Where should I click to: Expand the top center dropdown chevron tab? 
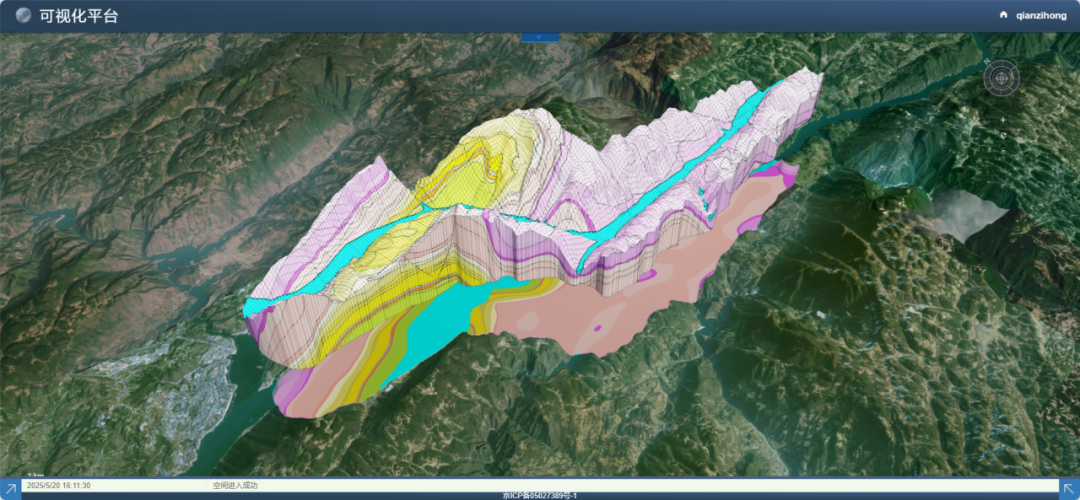[540, 37]
